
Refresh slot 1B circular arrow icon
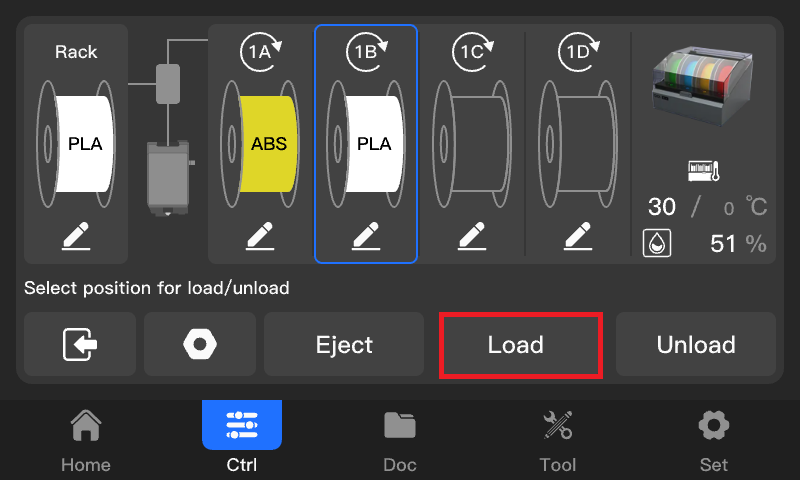367,52
